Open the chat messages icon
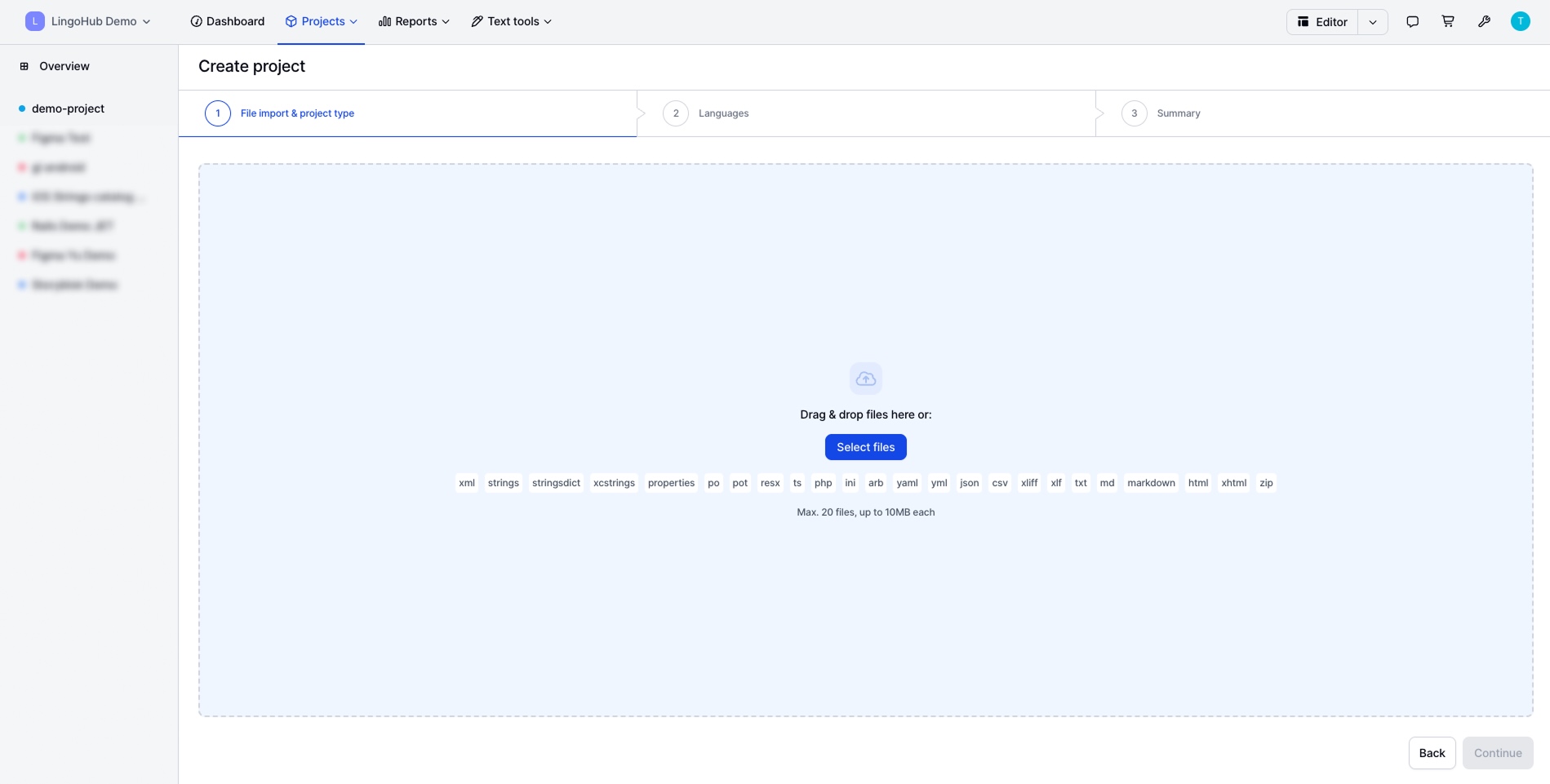The width and height of the screenshot is (1550, 784). click(1412, 22)
